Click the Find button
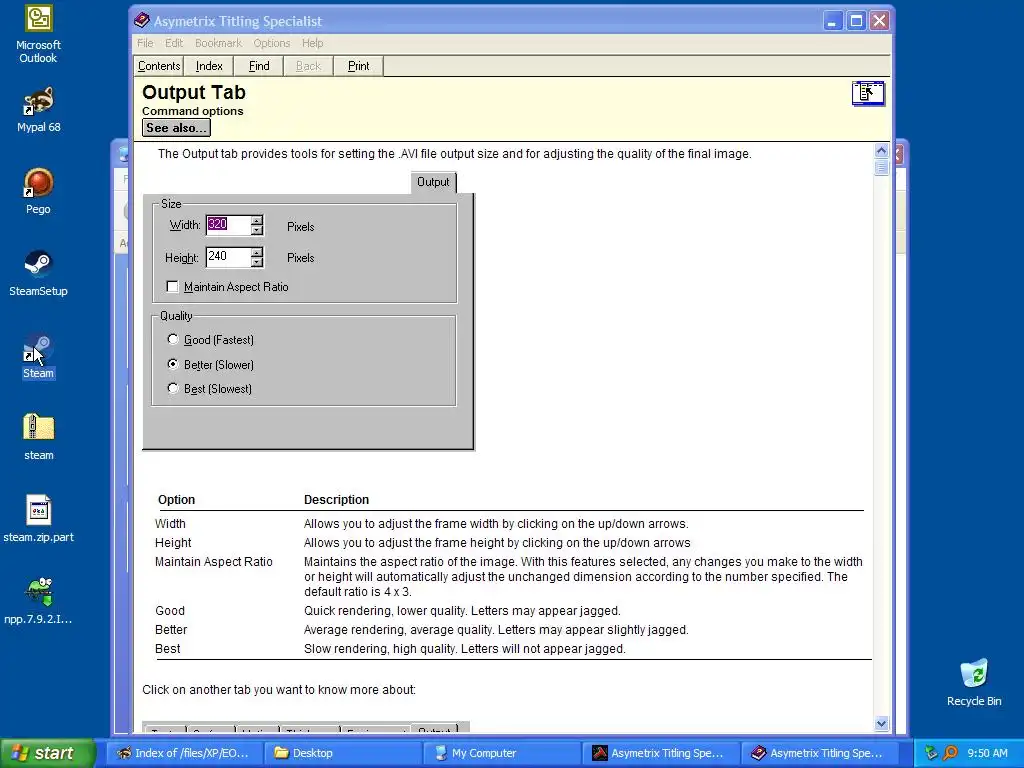This screenshot has width=1024, height=768. pos(259,66)
